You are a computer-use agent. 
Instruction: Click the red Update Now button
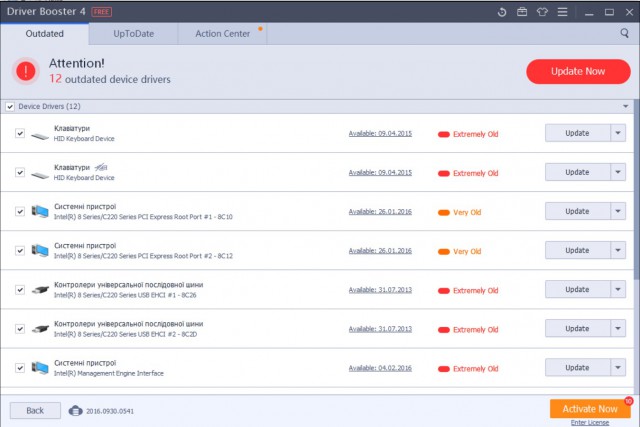pos(578,71)
